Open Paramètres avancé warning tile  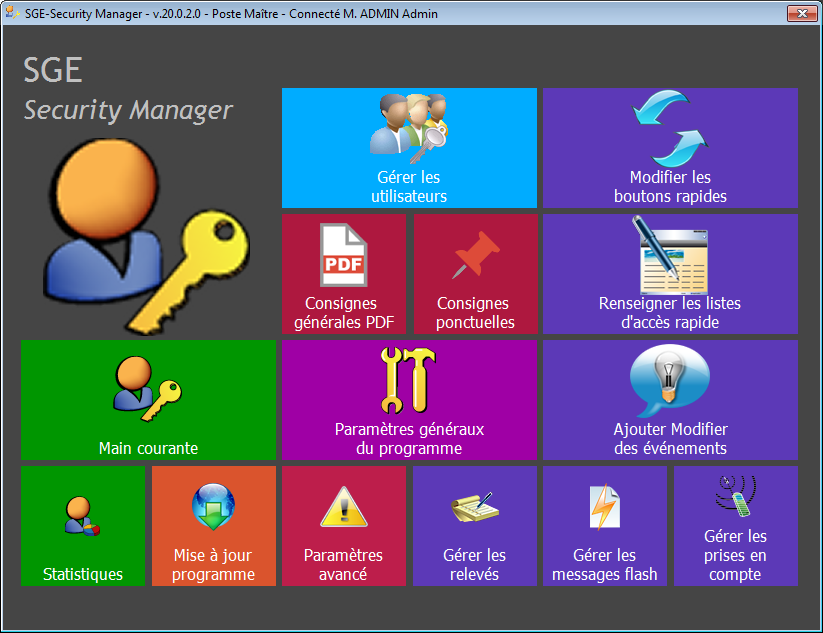pyautogui.click(x=344, y=525)
